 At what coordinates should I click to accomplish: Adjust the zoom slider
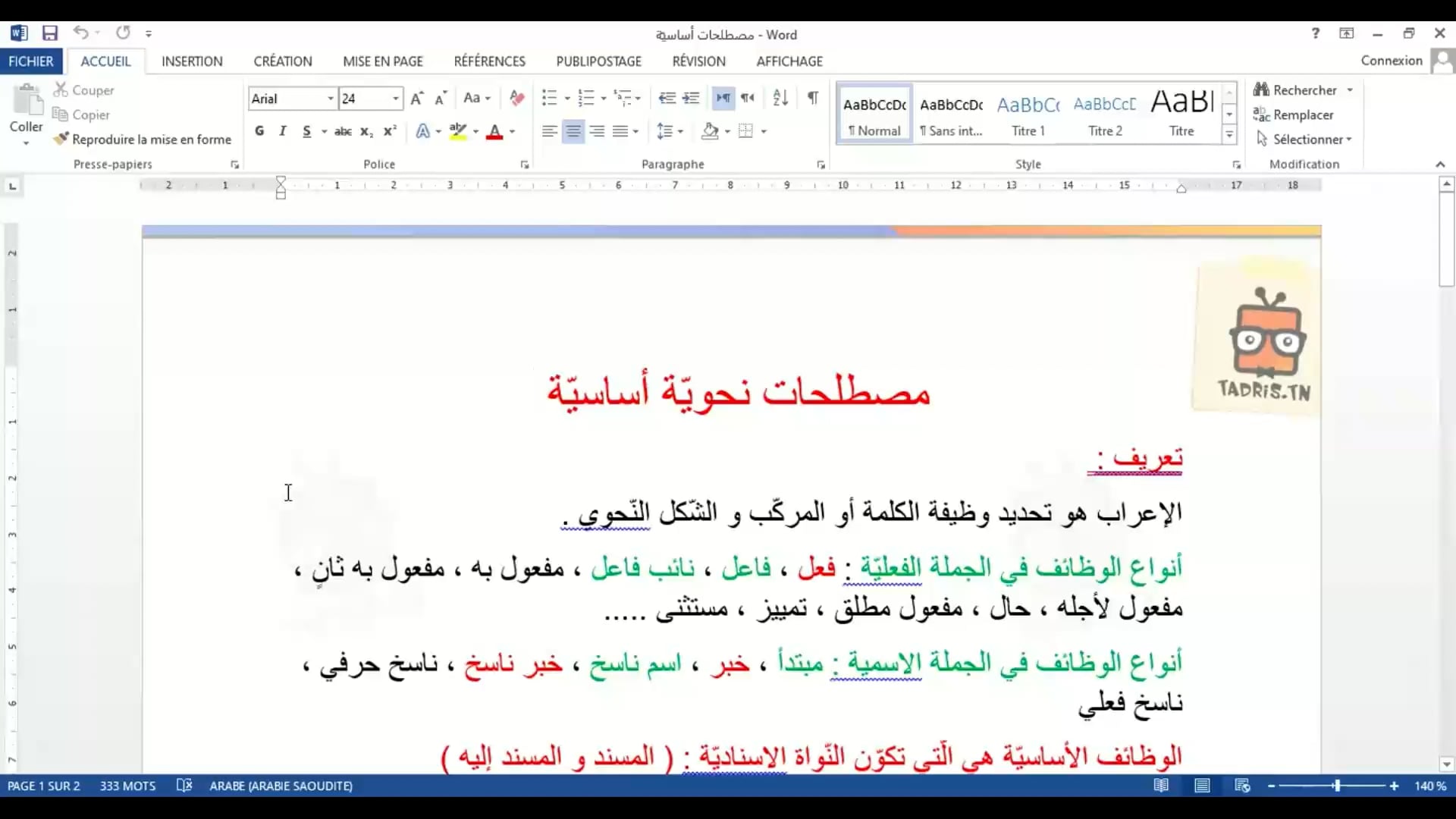pyautogui.click(x=1337, y=786)
